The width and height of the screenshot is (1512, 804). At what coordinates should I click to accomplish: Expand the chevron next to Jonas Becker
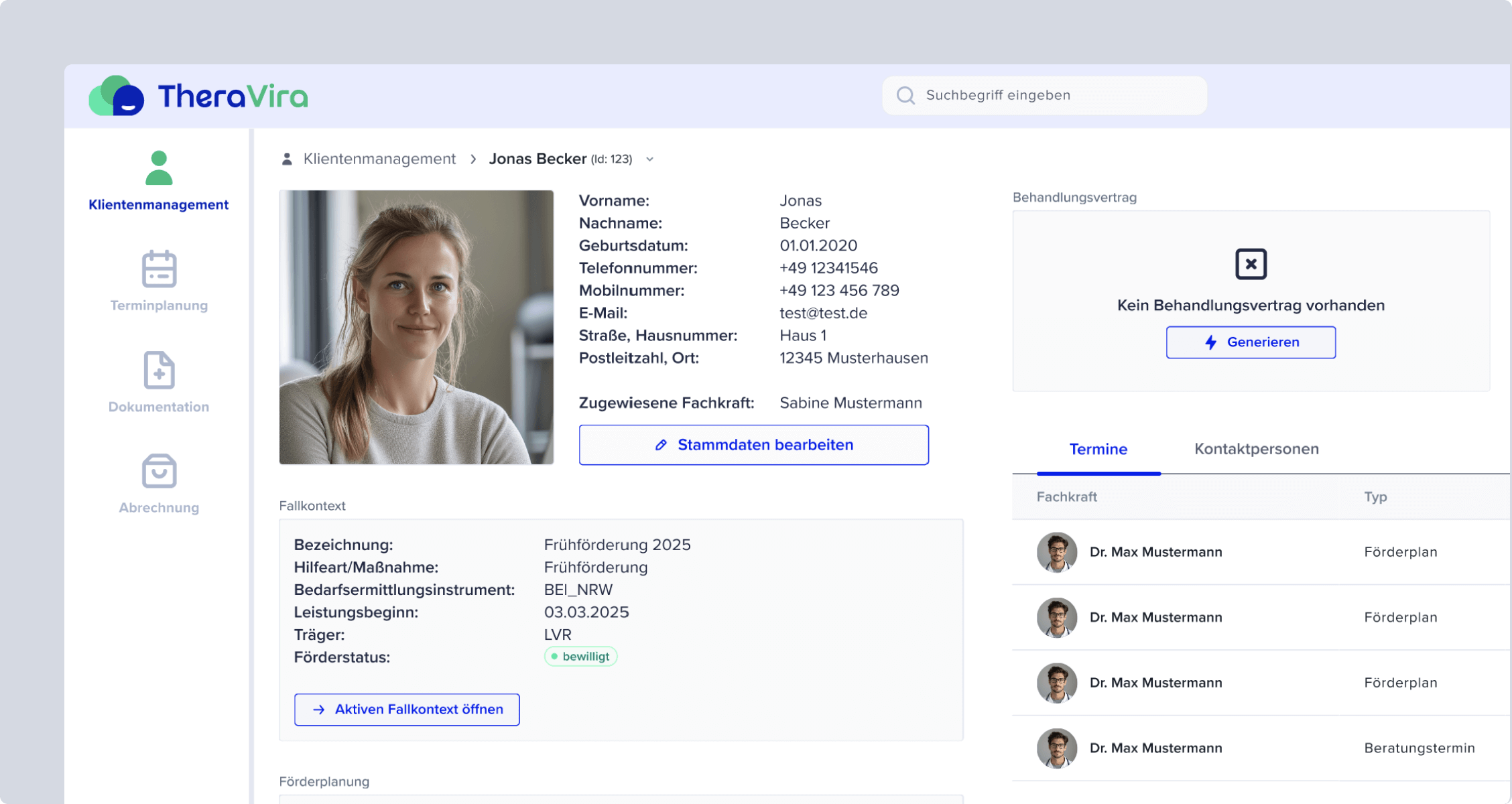(649, 159)
